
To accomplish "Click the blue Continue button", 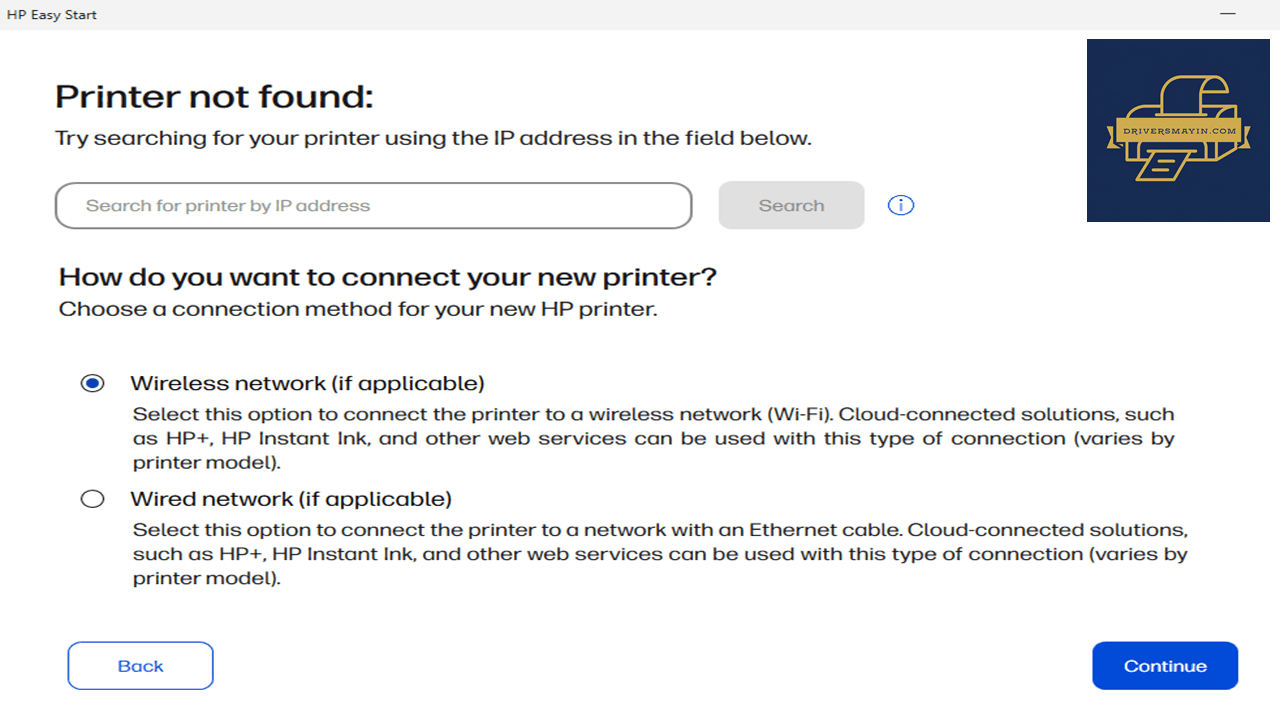I will [x=1165, y=666].
